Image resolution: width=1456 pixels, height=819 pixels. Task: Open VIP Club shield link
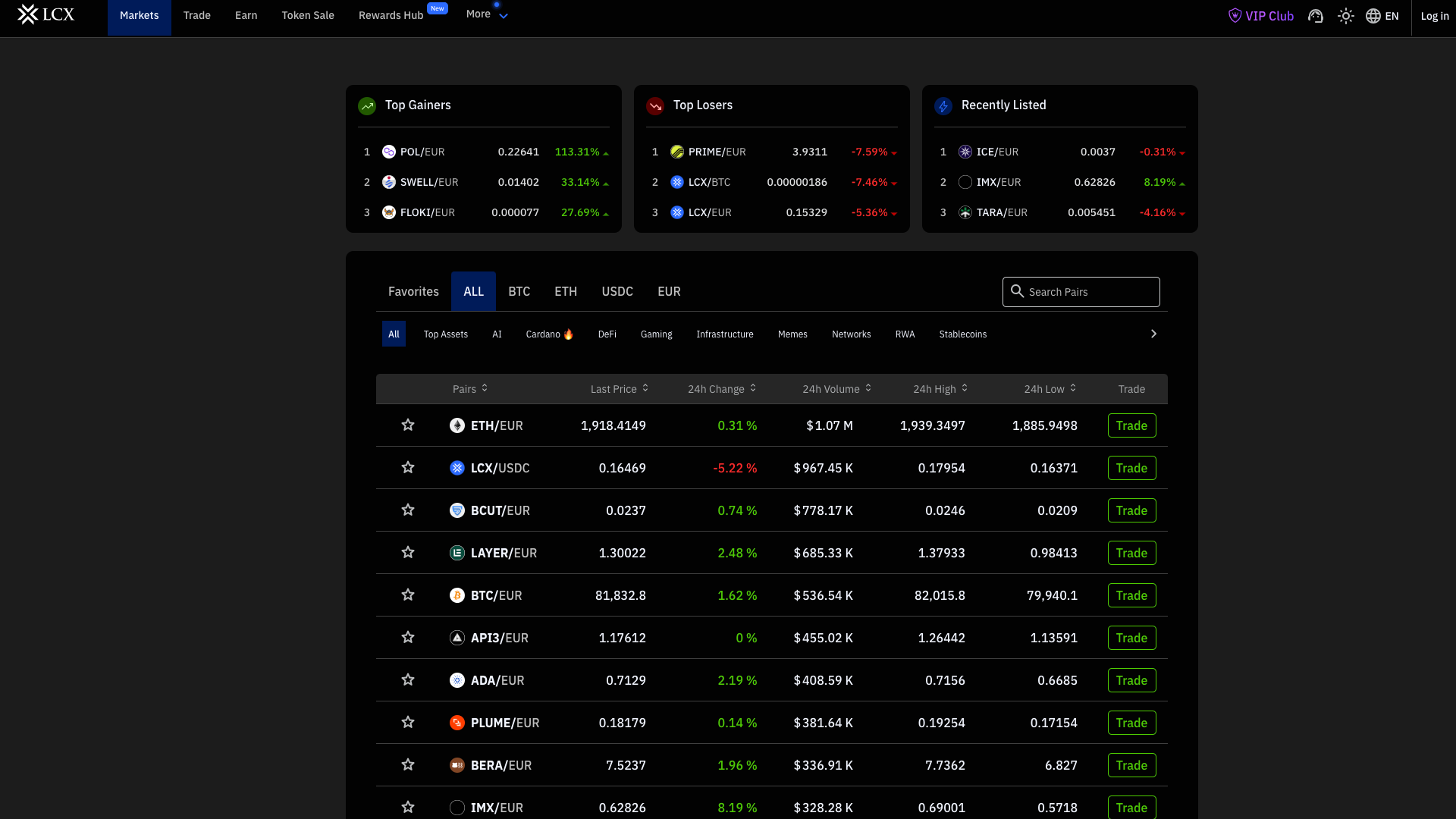(x=1260, y=16)
